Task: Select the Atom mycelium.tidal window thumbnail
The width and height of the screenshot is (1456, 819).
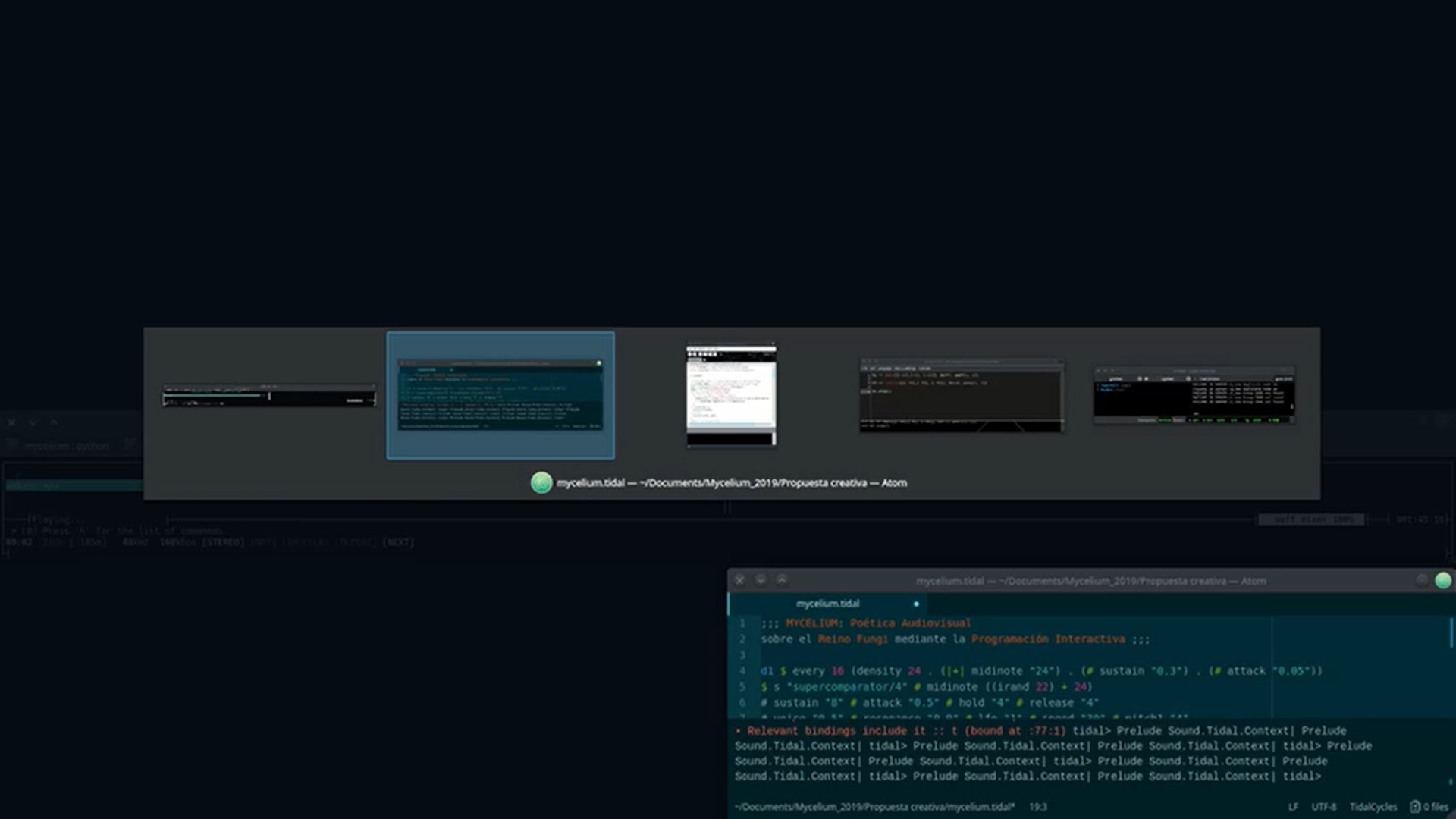Action: click(x=500, y=395)
